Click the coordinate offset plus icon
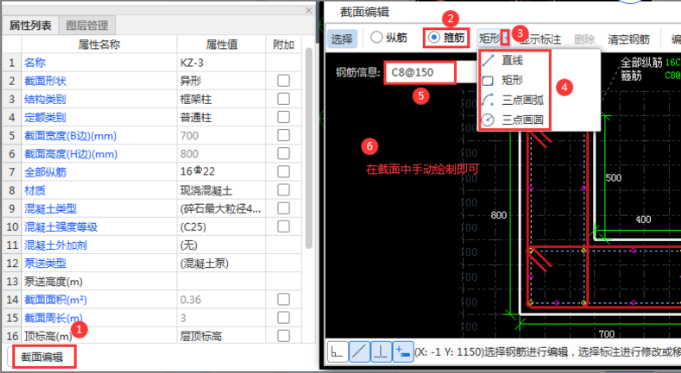The width and height of the screenshot is (681, 373). 403,352
